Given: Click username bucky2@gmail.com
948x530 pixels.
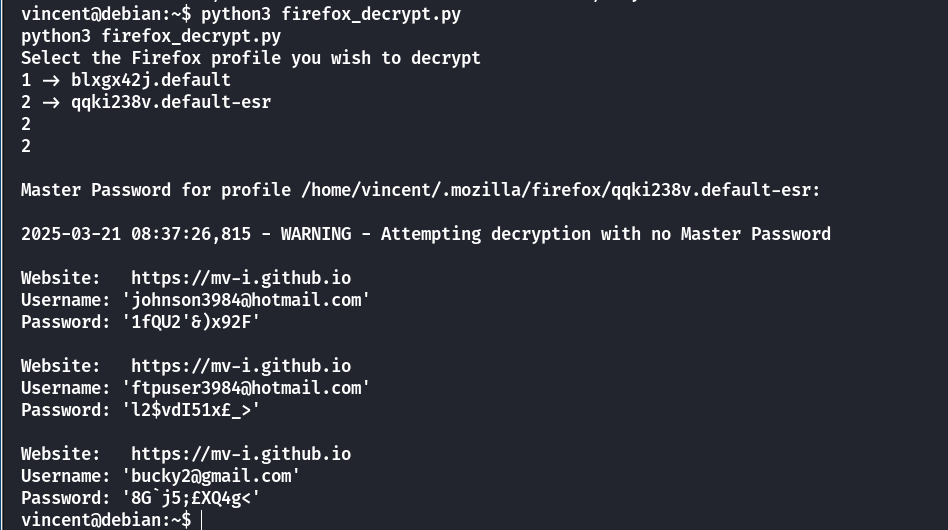Looking at the screenshot, I should [x=211, y=476].
